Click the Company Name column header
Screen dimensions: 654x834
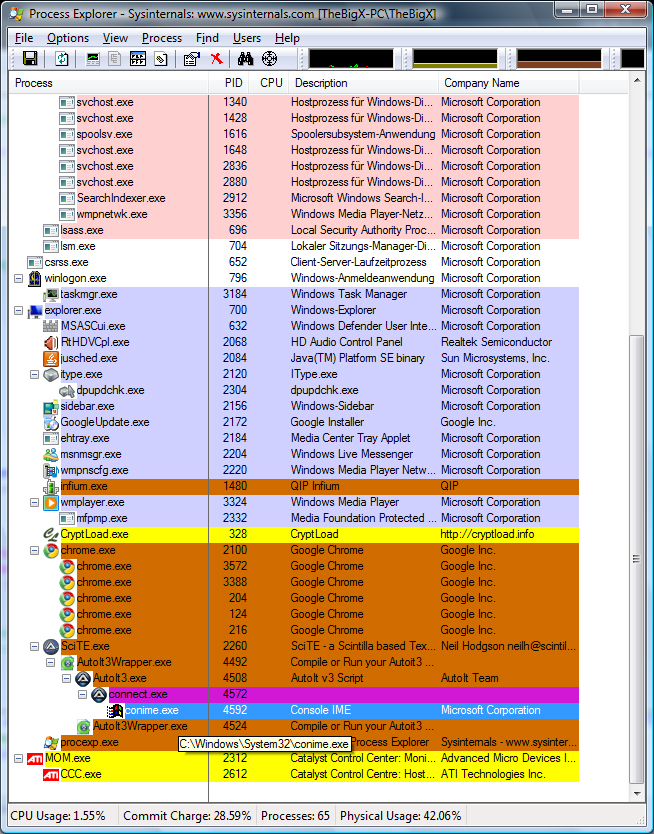click(481, 83)
